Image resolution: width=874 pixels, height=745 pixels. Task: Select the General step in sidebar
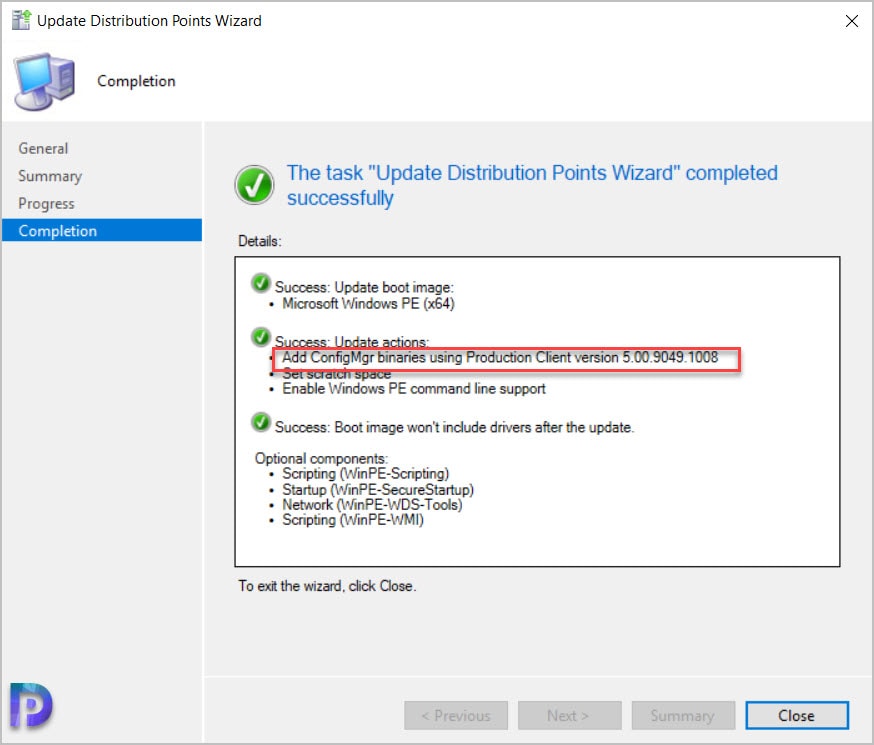click(43, 148)
